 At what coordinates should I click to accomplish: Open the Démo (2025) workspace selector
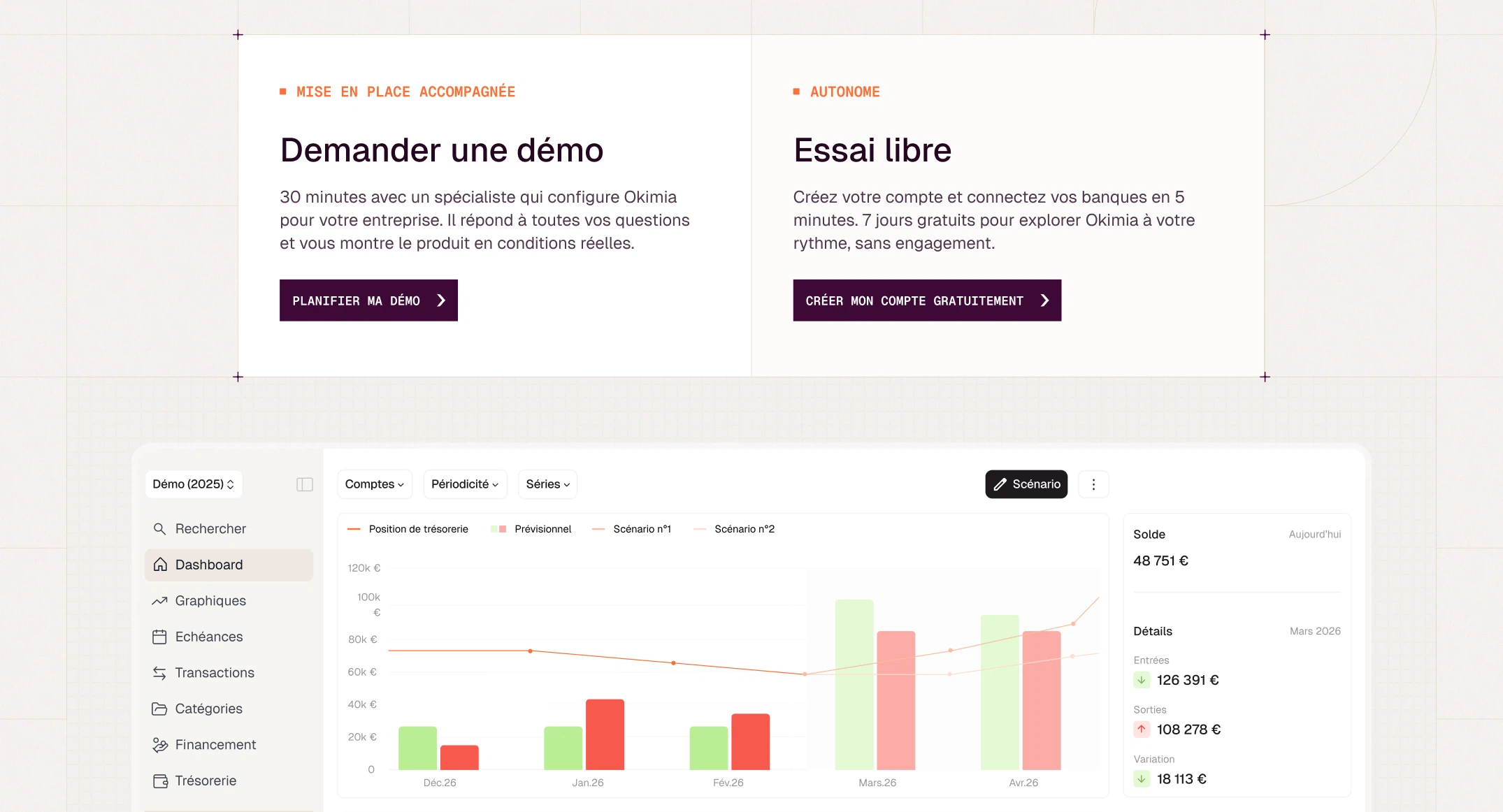tap(194, 484)
